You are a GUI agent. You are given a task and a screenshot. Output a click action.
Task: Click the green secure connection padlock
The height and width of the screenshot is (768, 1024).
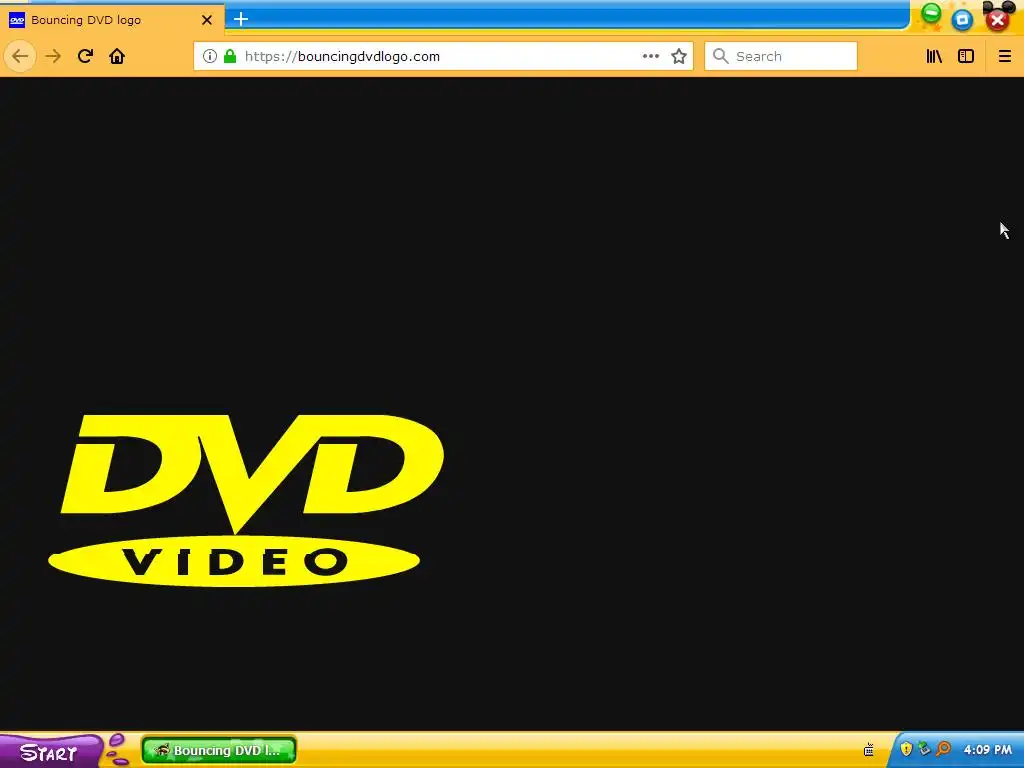(x=230, y=56)
